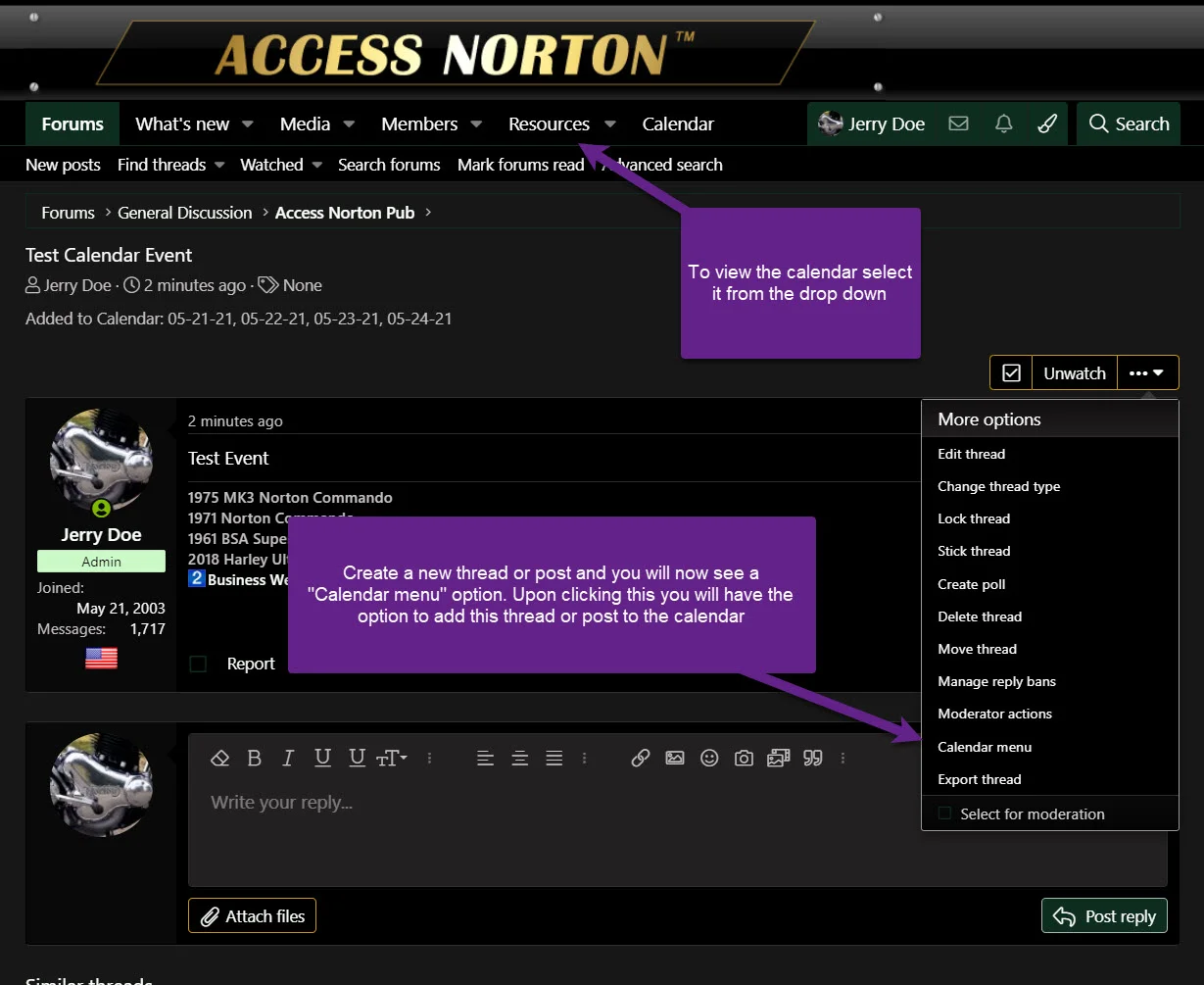Image resolution: width=1204 pixels, height=985 pixels.
Task: Click the Post reply button
Action: click(1104, 916)
